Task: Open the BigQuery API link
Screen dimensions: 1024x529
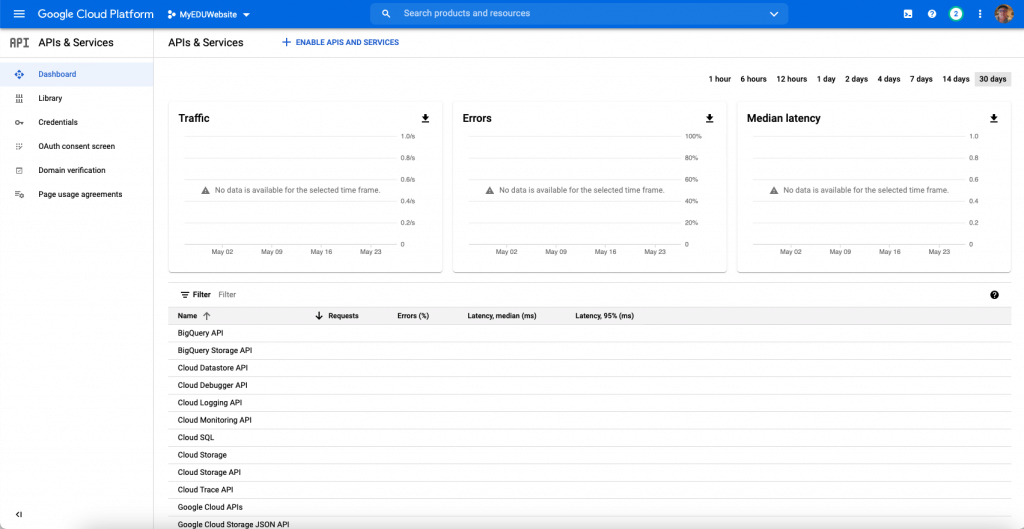Action: click(x=200, y=333)
